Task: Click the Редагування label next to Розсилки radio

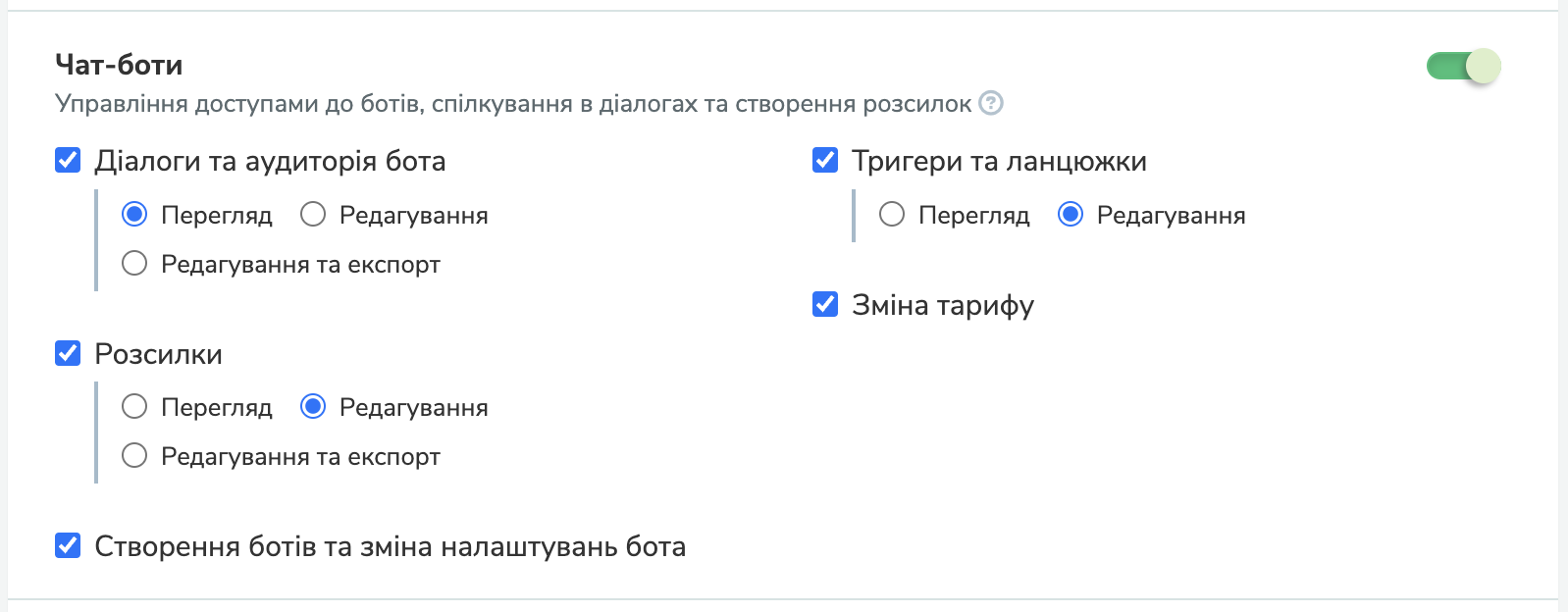Action: click(x=413, y=406)
